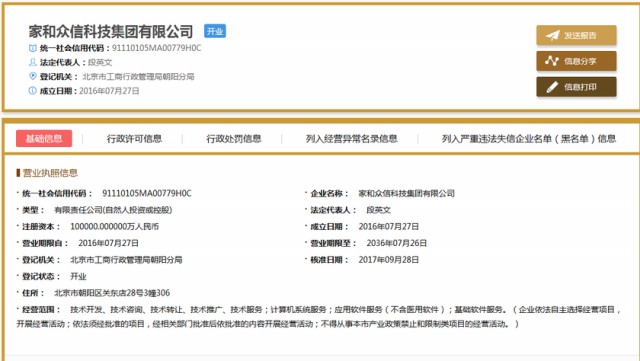The height and width of the screenshot is (361, 640).
Task: Click the 核准日期 value 2017年09月28日
Action: [x=389, y=260]
